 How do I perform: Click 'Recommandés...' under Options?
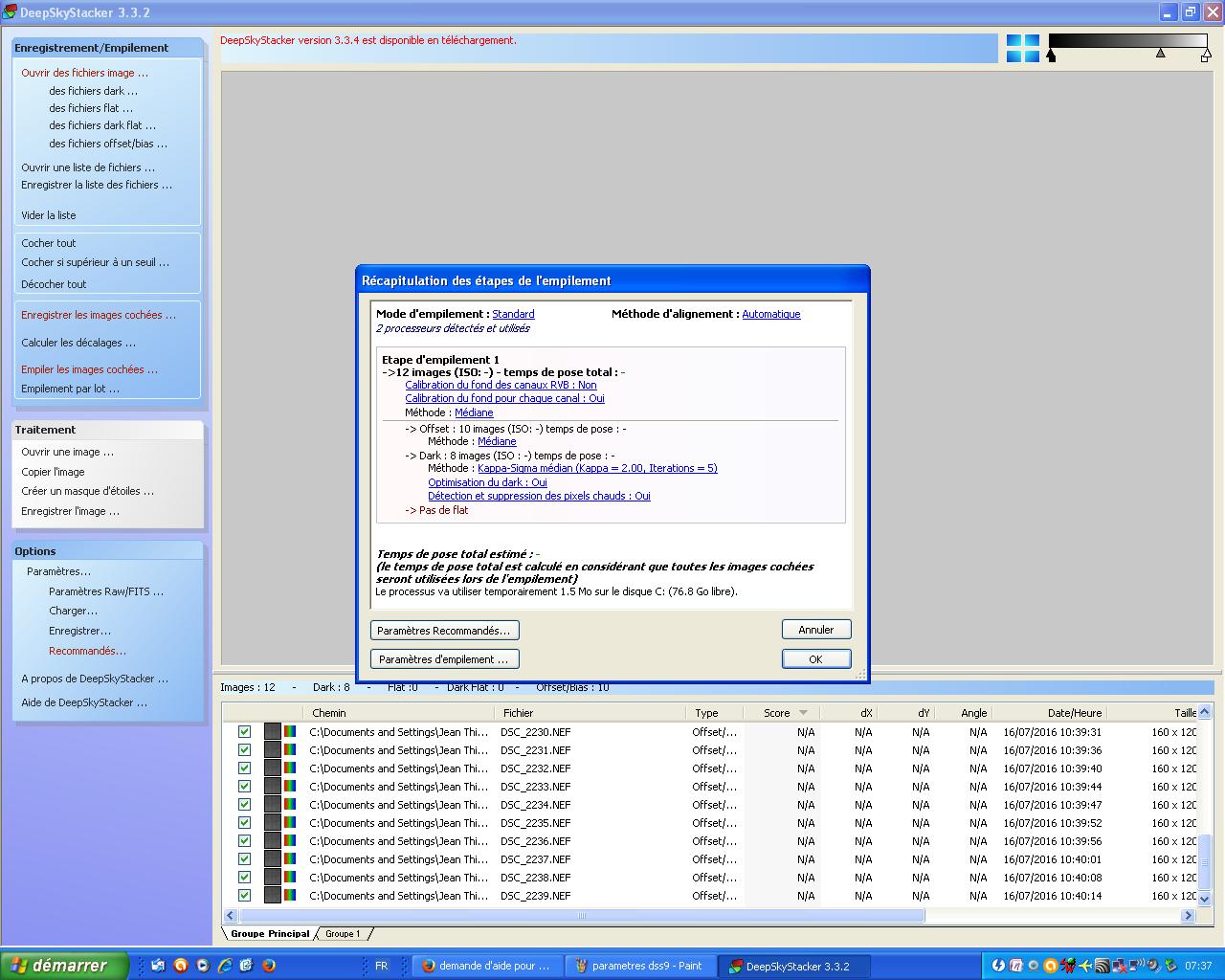click(87, 651)
